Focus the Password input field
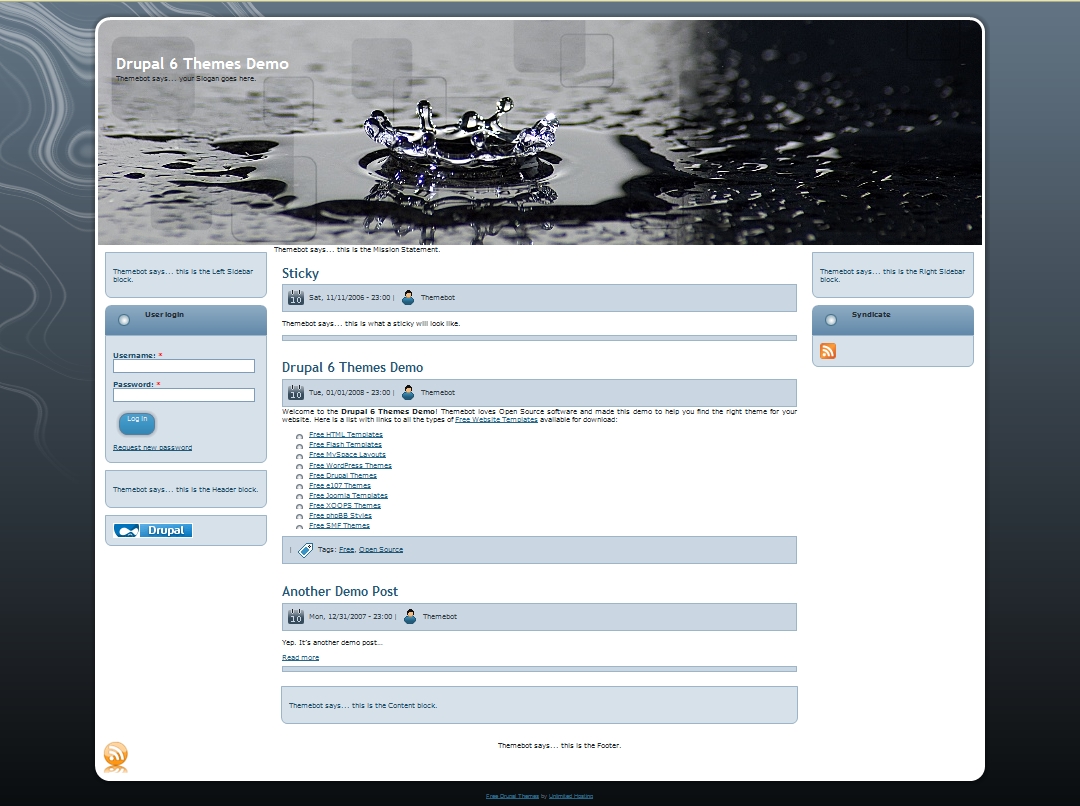 (184, 395)
